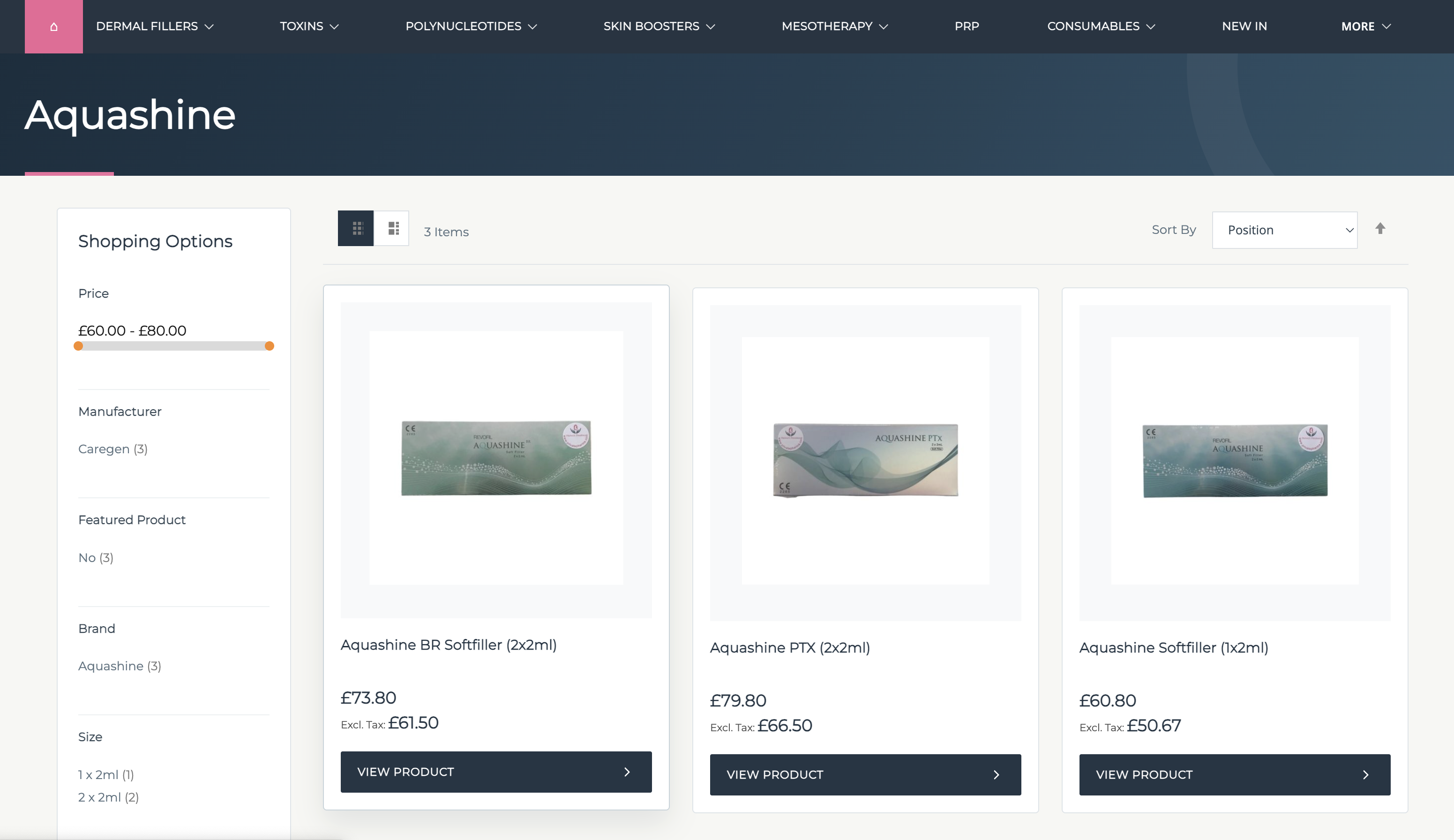Click the Aquashine BR Softfiller (2x2ml) title
This screenshot has width=1454, height=840.
[x=449, y=645]
